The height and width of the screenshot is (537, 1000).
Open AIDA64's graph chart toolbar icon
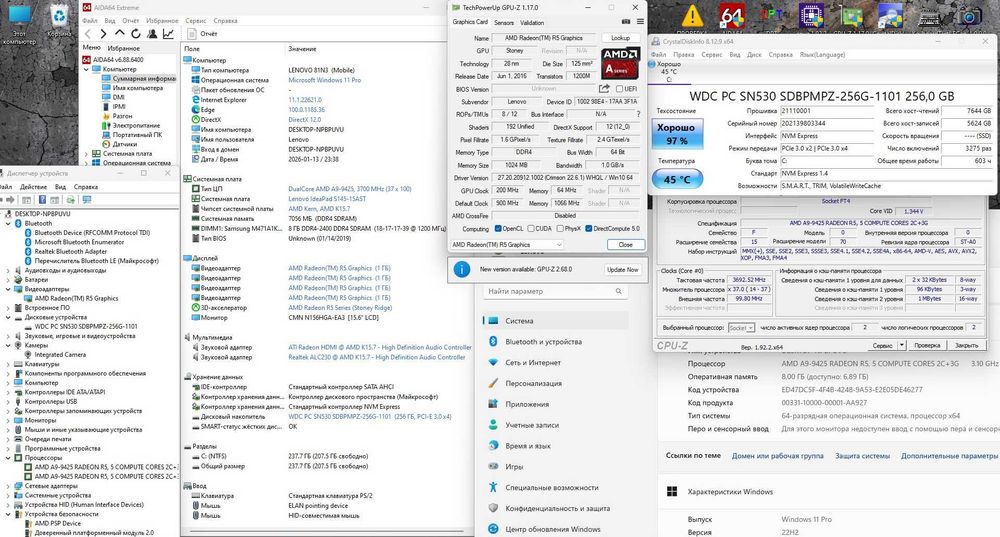pyautogui.click(x=168, y=34)
